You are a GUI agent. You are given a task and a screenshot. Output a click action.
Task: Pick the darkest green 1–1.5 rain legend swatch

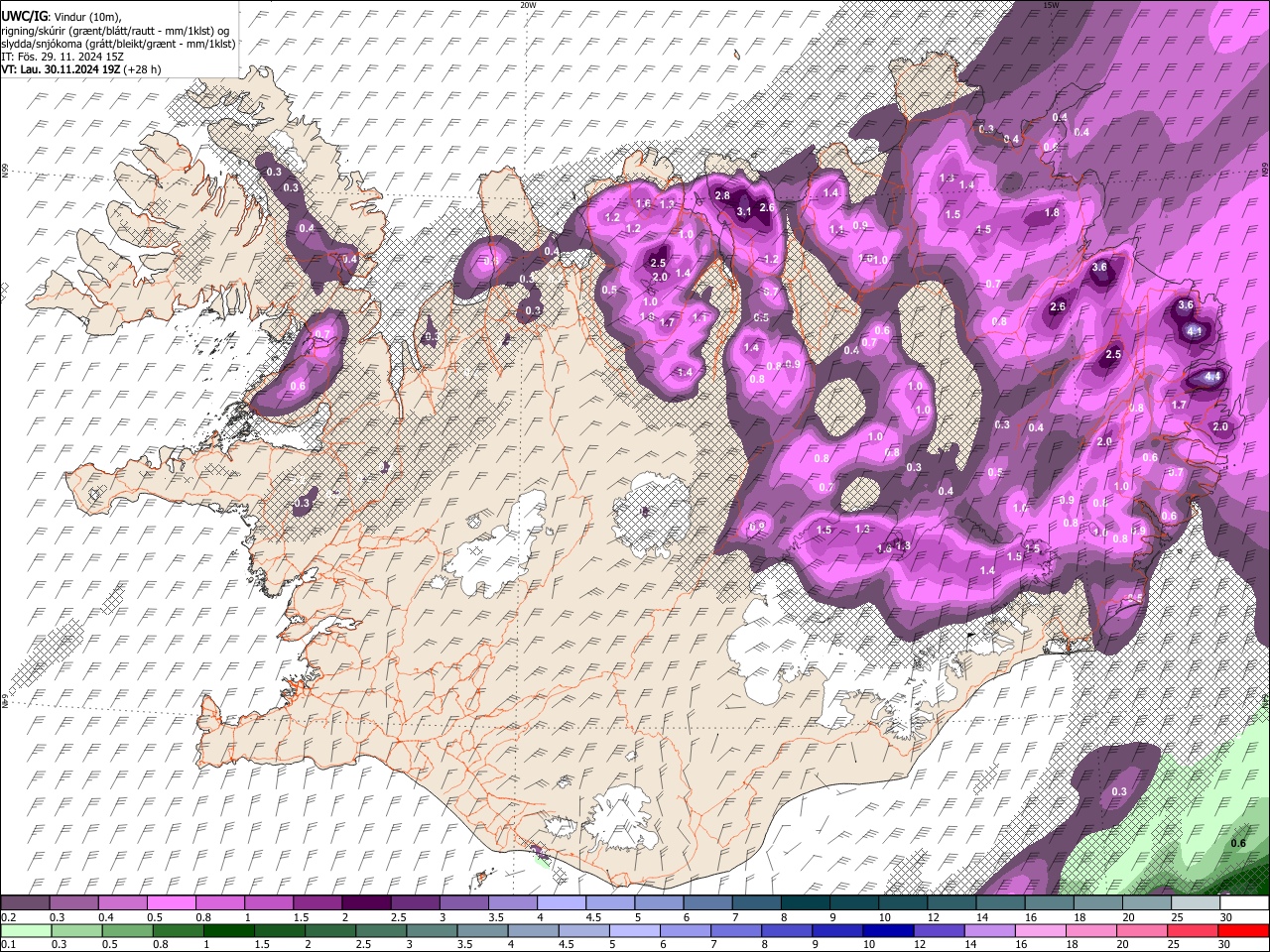pyautogui.click(x=229, y=930)
